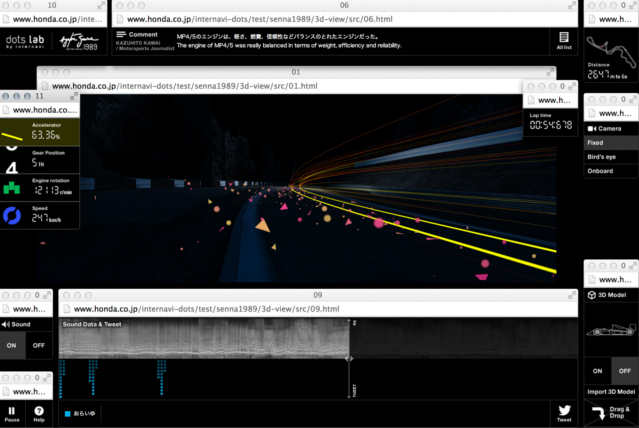Expand window 11 with fullscreen arrow
The image size is (639, 428).
point(74,96)
